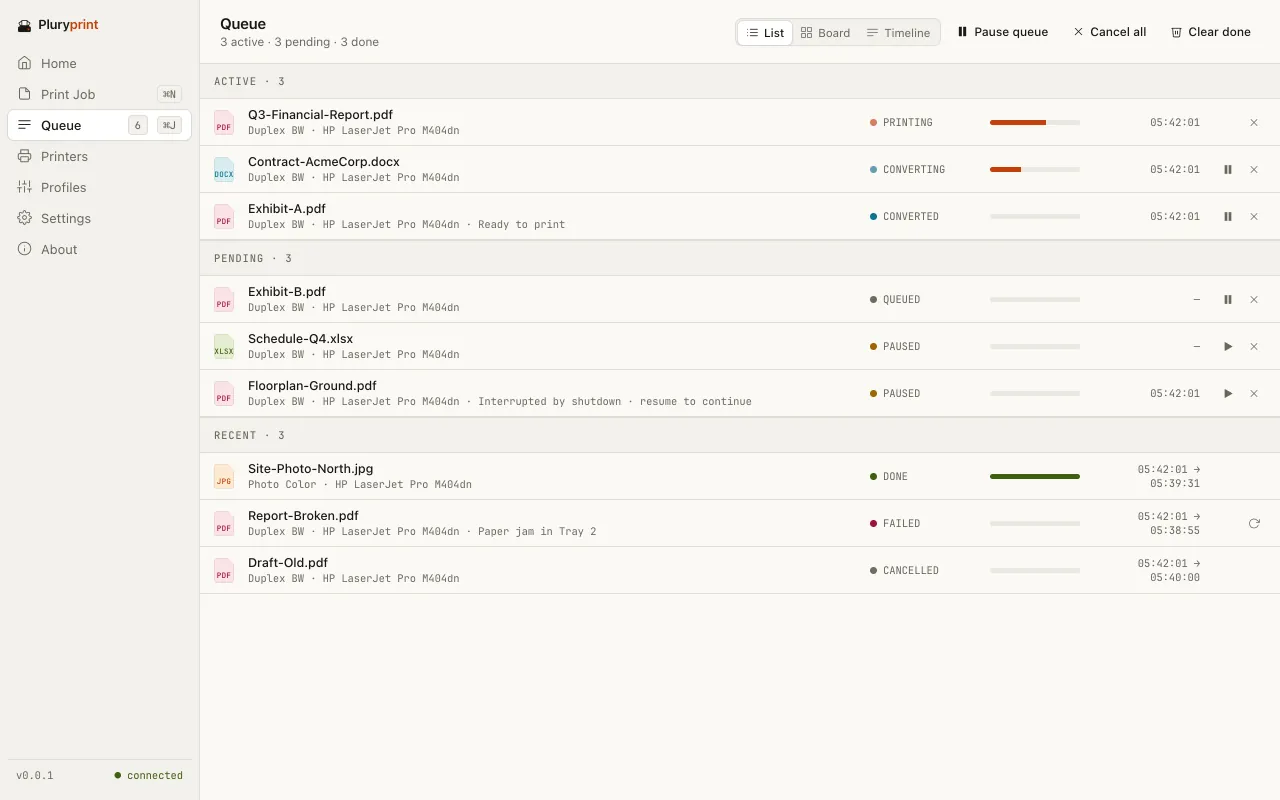Open the About page
Screen dimensions: 1280x800
pos(100,249)
